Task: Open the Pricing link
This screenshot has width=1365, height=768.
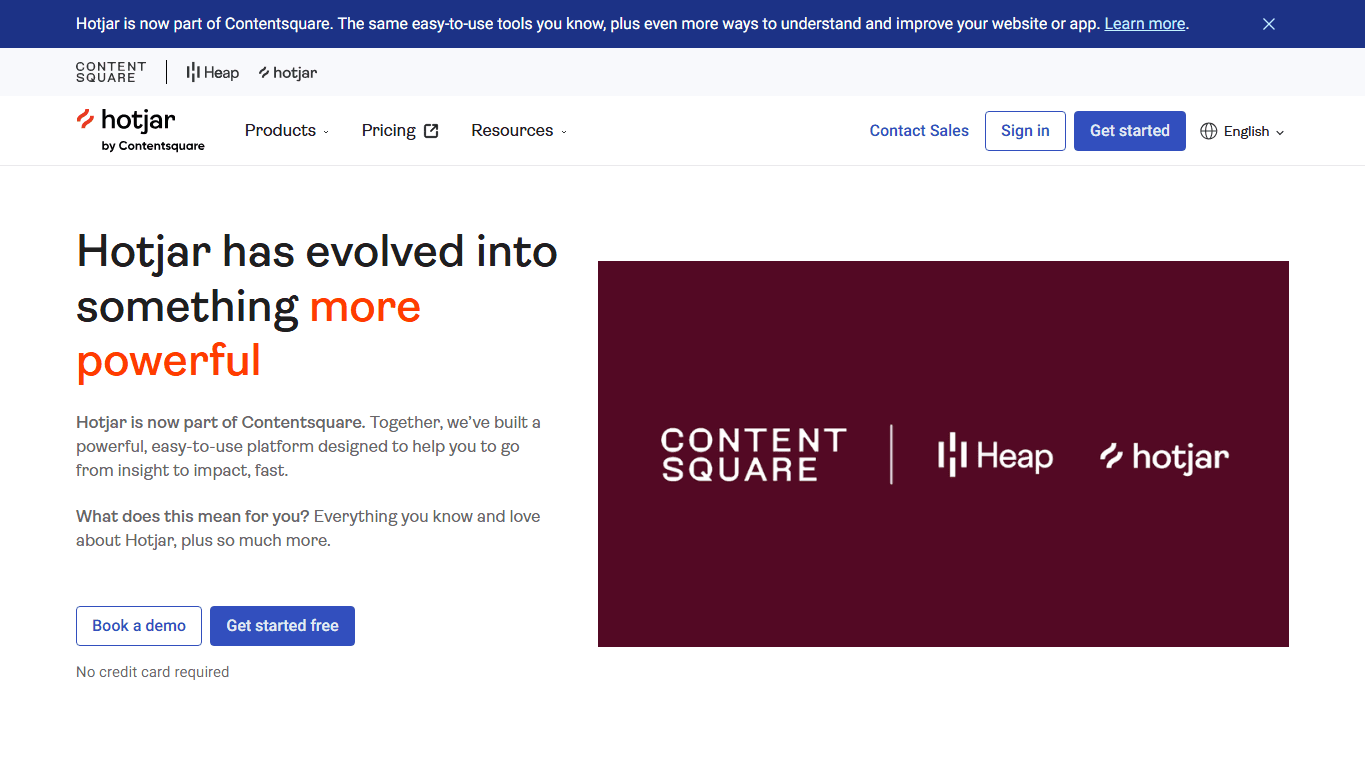Action: 400,131
